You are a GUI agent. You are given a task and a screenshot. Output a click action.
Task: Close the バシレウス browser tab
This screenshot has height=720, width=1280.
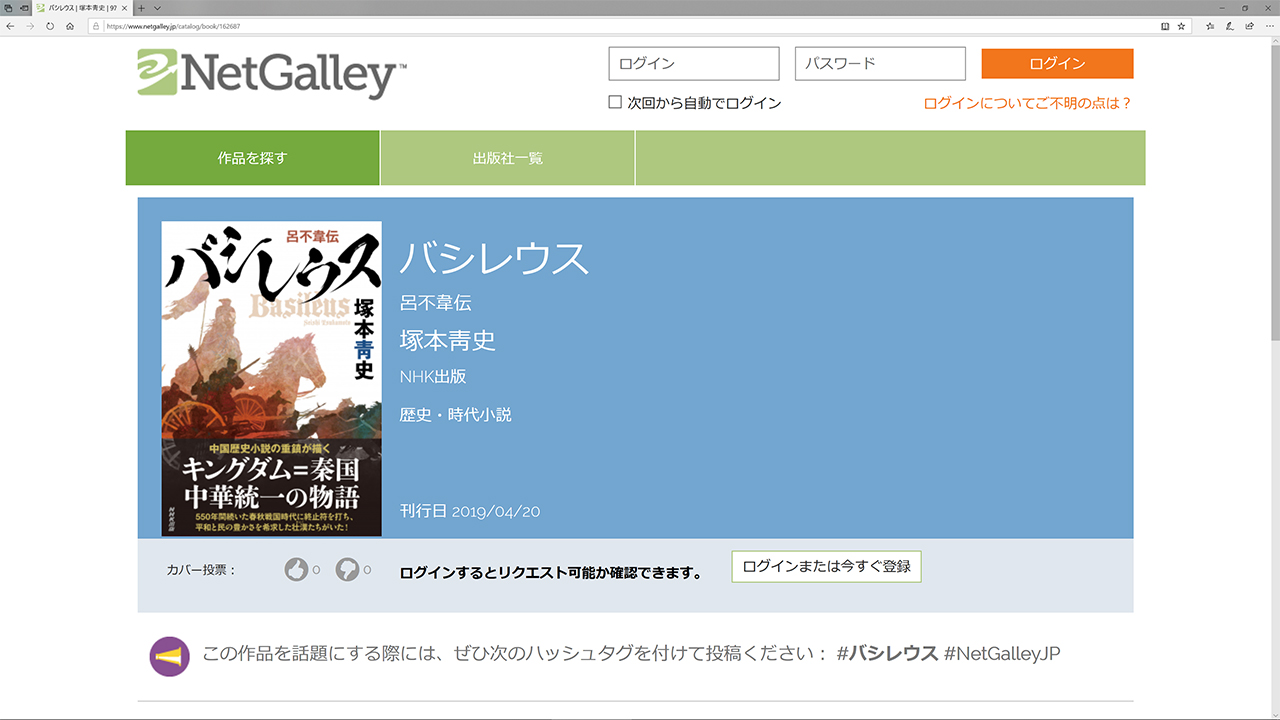[124, 8]
